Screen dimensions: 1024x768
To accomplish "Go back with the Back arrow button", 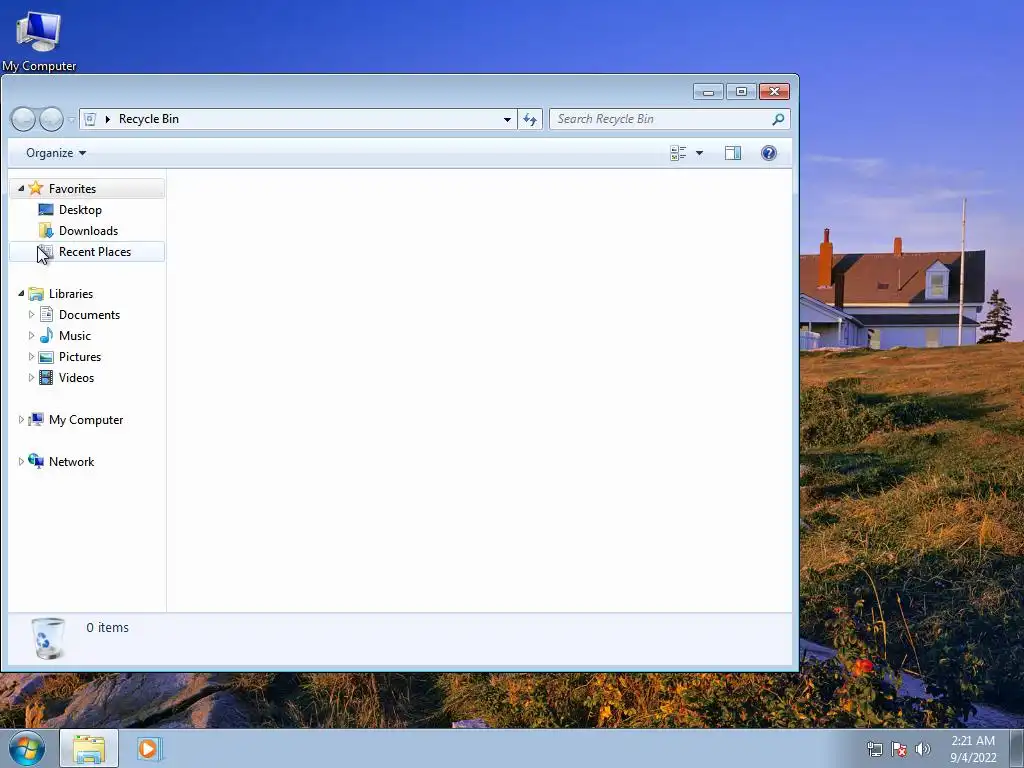I will tap(23, 119).
